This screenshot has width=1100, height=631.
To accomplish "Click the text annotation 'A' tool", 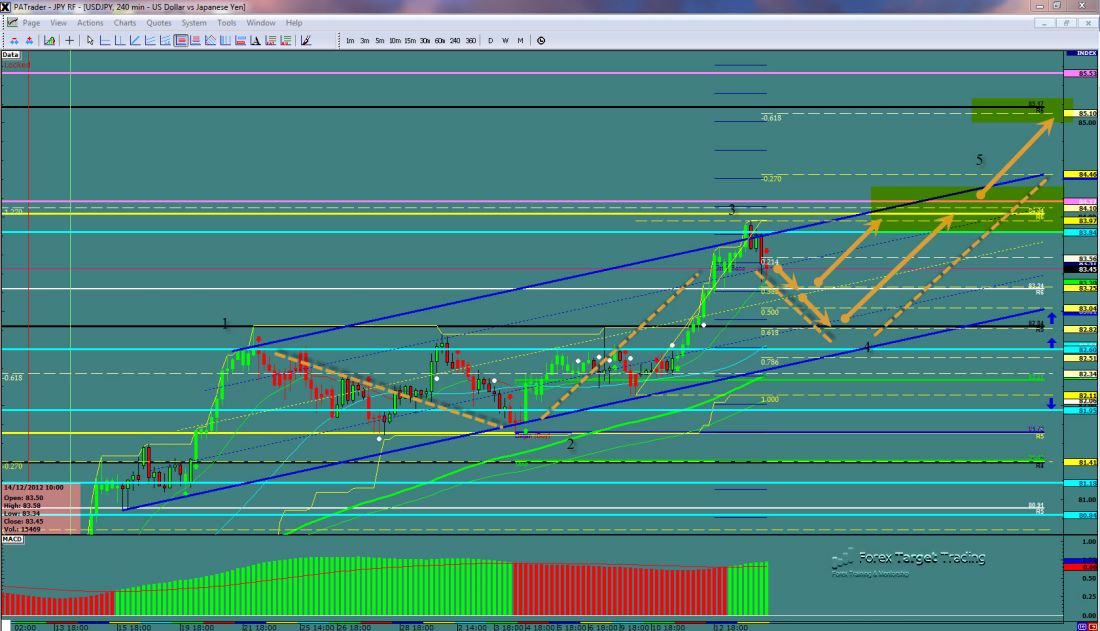I will click(x=256, y=41).
